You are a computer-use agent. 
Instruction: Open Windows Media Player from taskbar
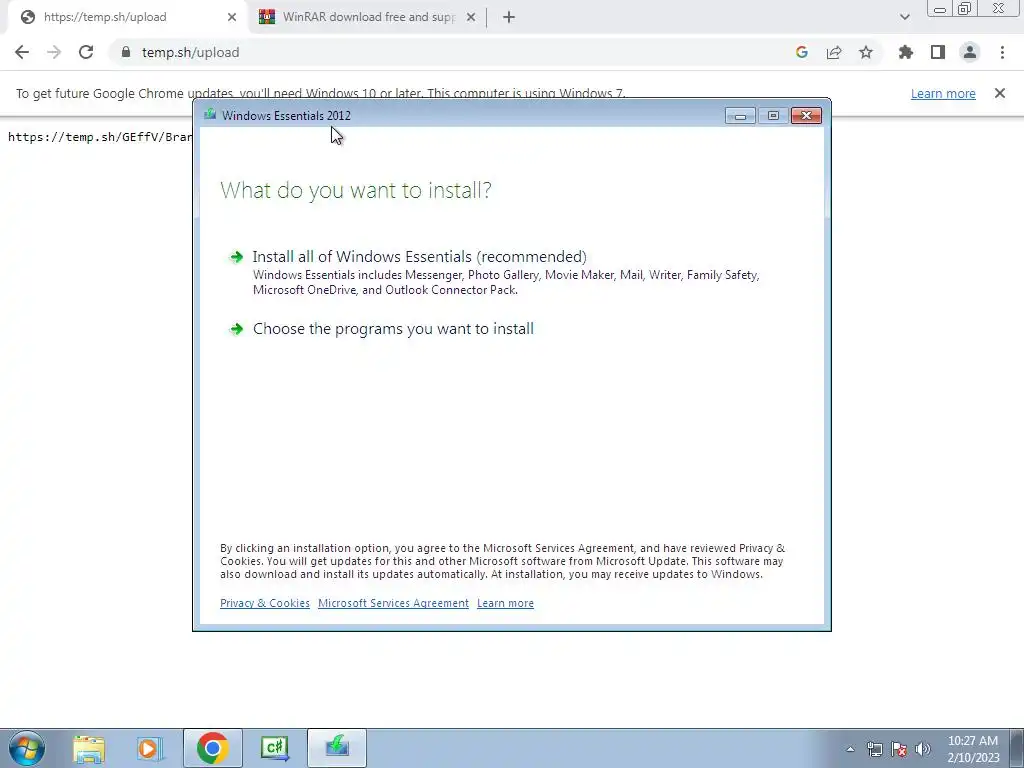(150, 748)
